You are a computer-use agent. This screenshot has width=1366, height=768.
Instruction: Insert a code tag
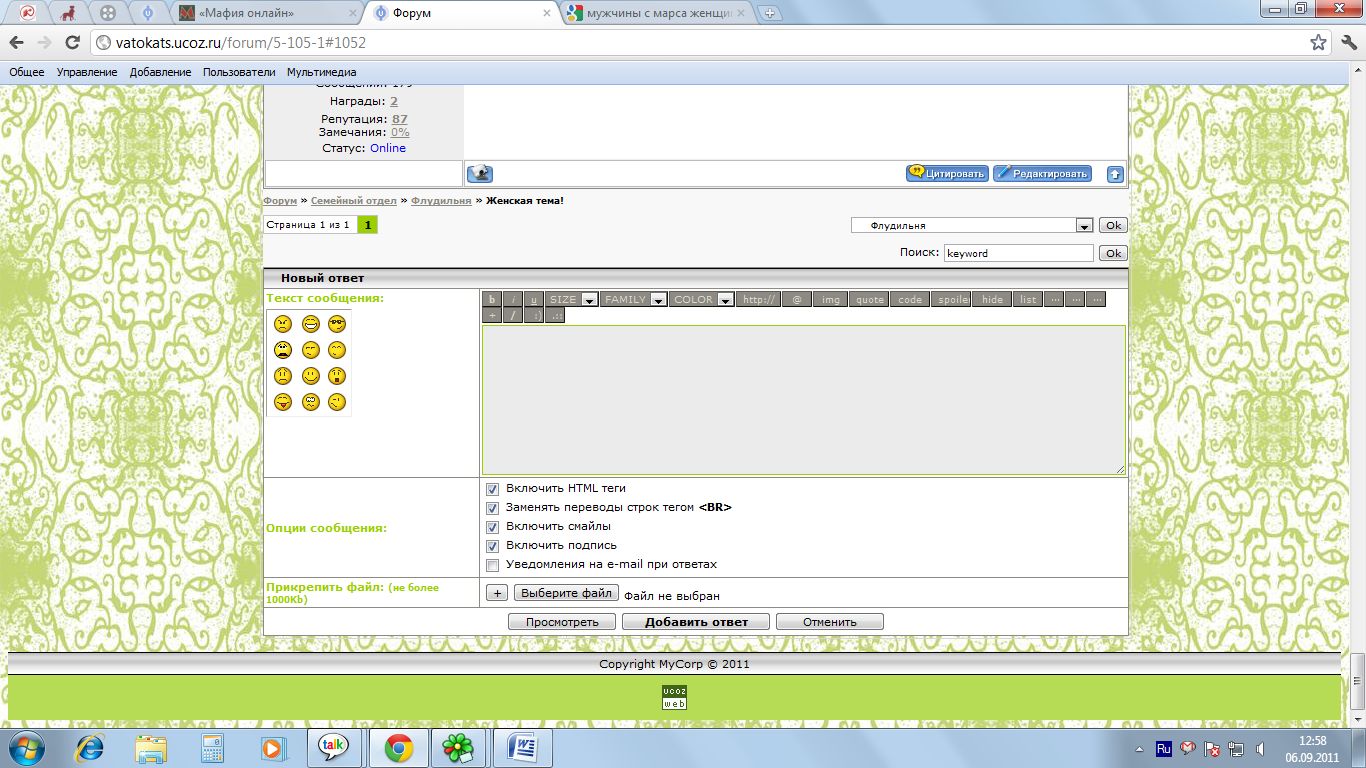tap(910, 299)
